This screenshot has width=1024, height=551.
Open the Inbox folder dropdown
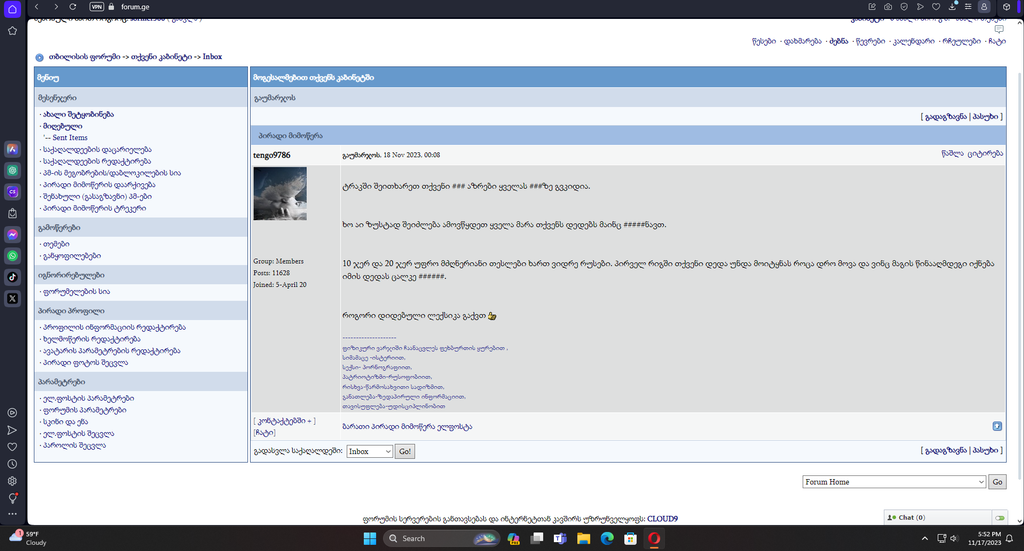tap(369, 452)
